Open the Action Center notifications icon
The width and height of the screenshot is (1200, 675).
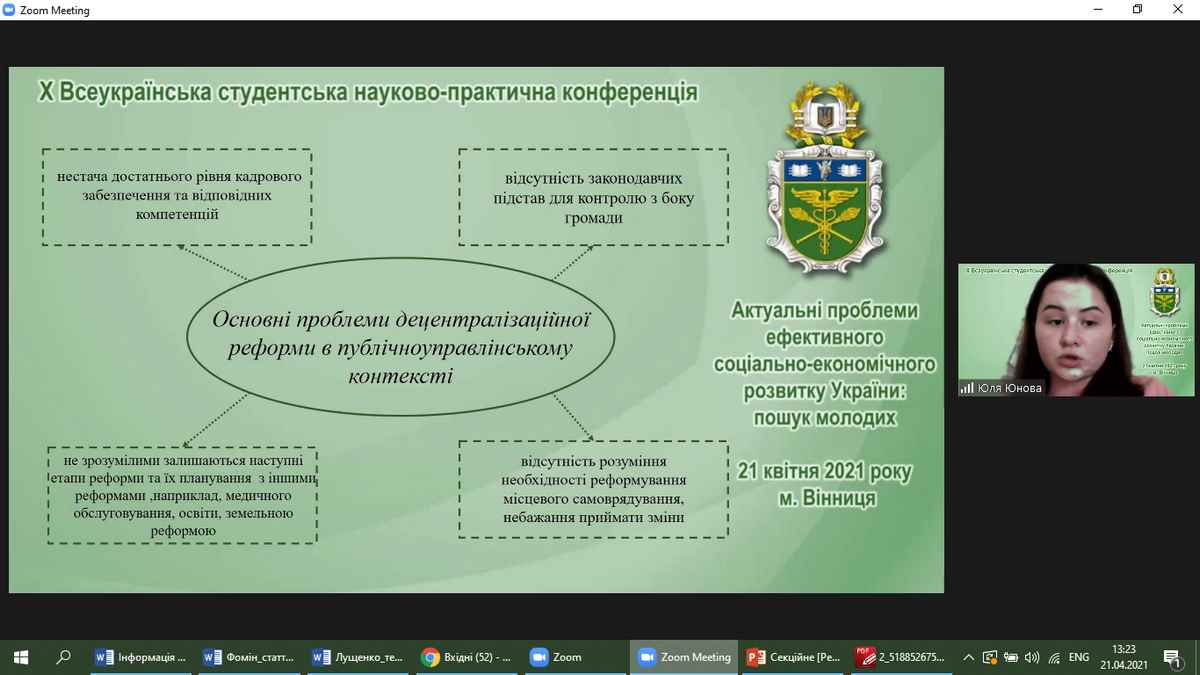(1171, 657)
